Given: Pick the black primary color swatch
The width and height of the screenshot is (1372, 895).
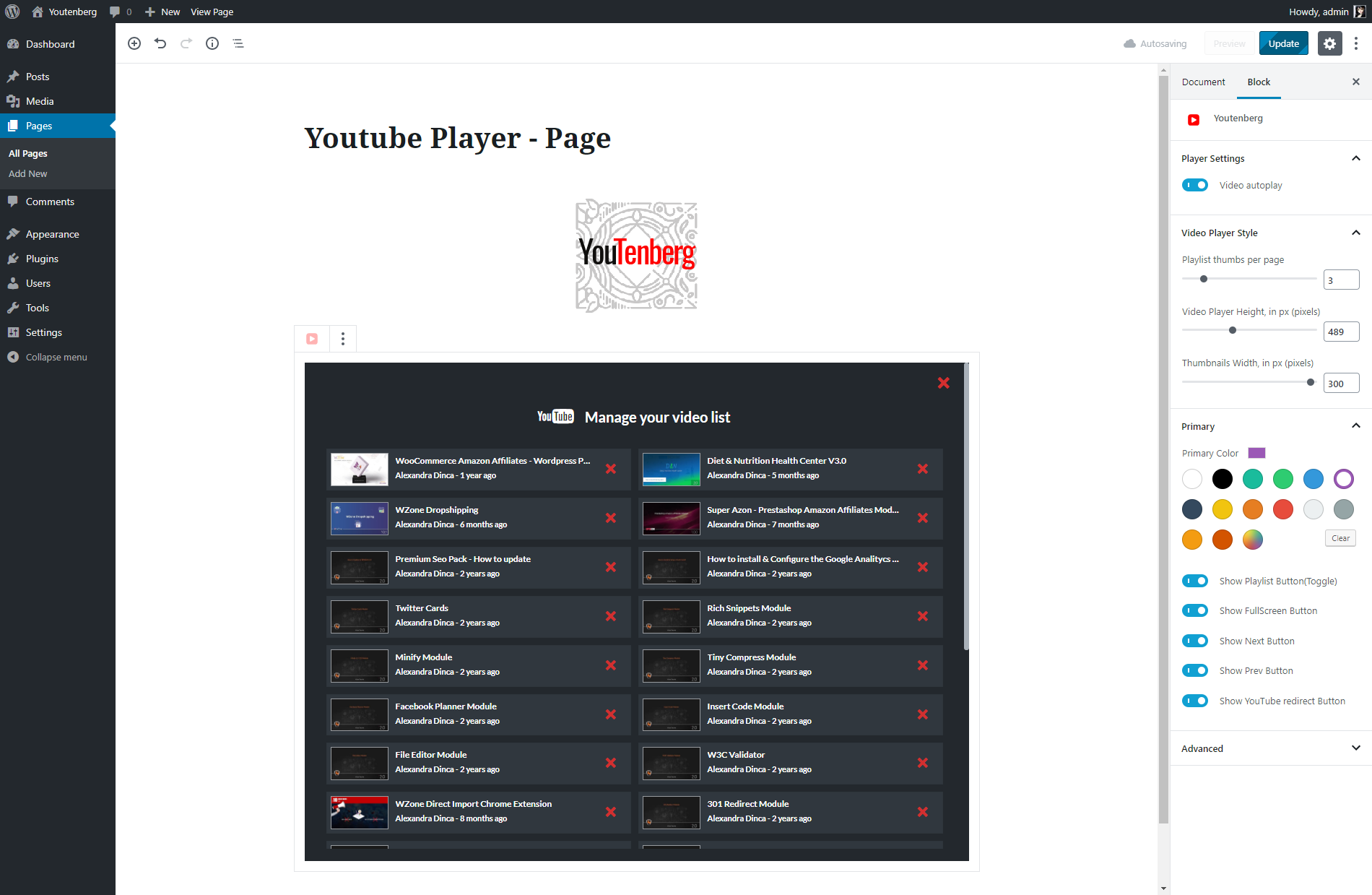Looking at the screenshot, I should (x=1223, y=479).
